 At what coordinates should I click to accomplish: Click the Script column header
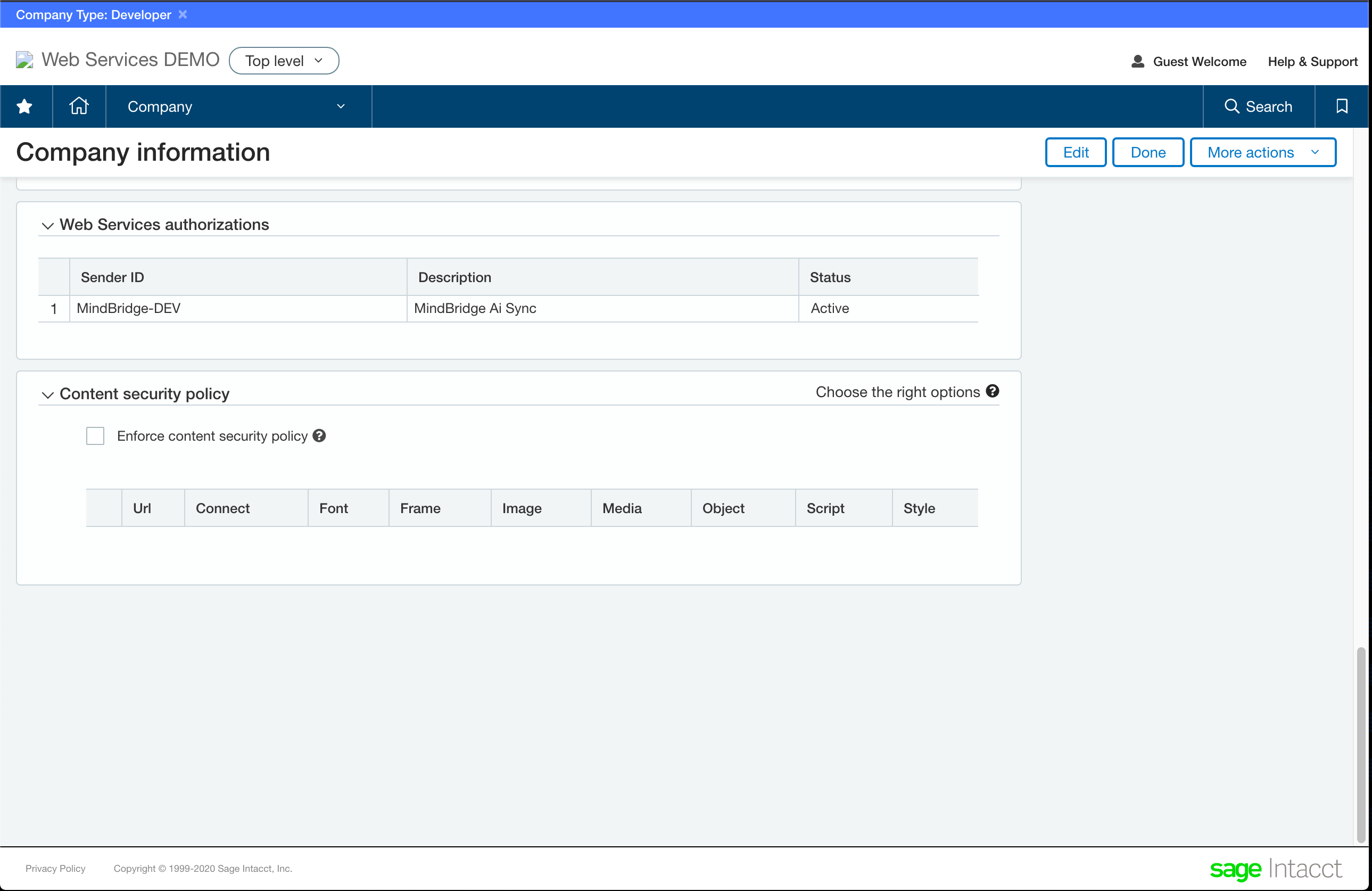pos(844,508)
